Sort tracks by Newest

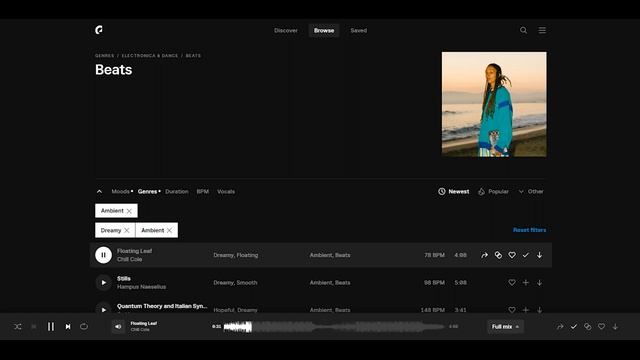(453, 191)
